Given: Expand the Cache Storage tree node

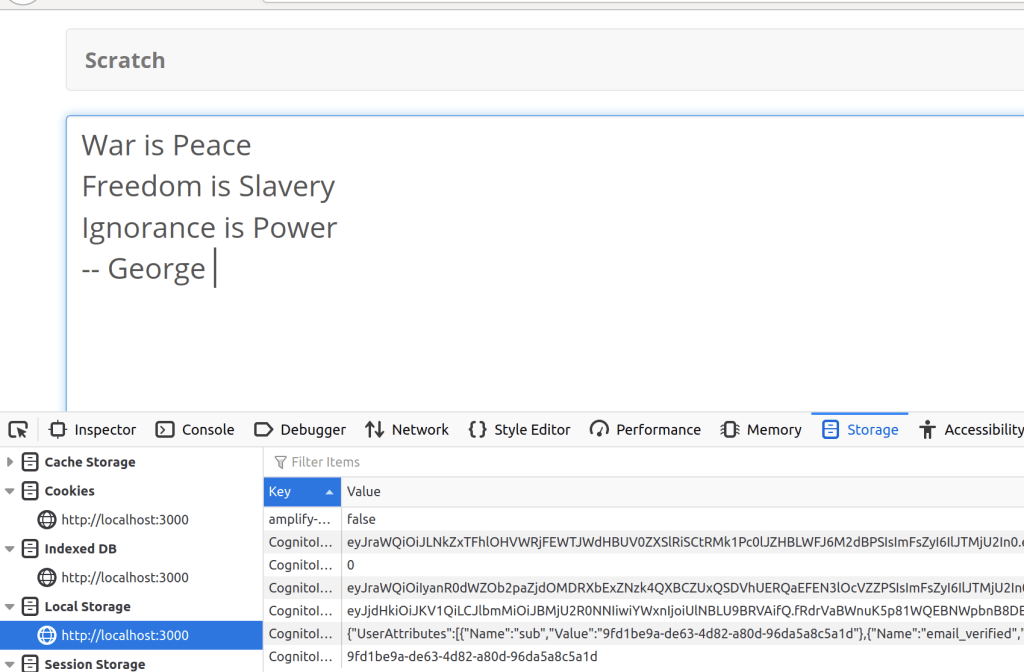Looking at the screenshot, I should [11, 462].
